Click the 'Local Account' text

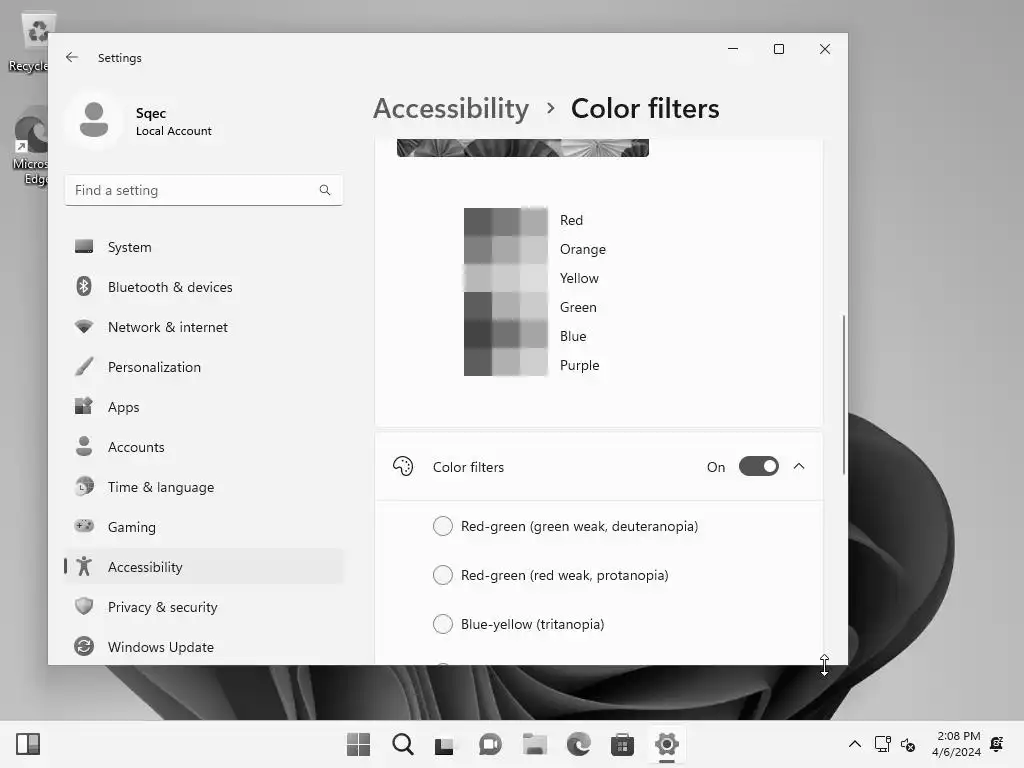(174, 131)
